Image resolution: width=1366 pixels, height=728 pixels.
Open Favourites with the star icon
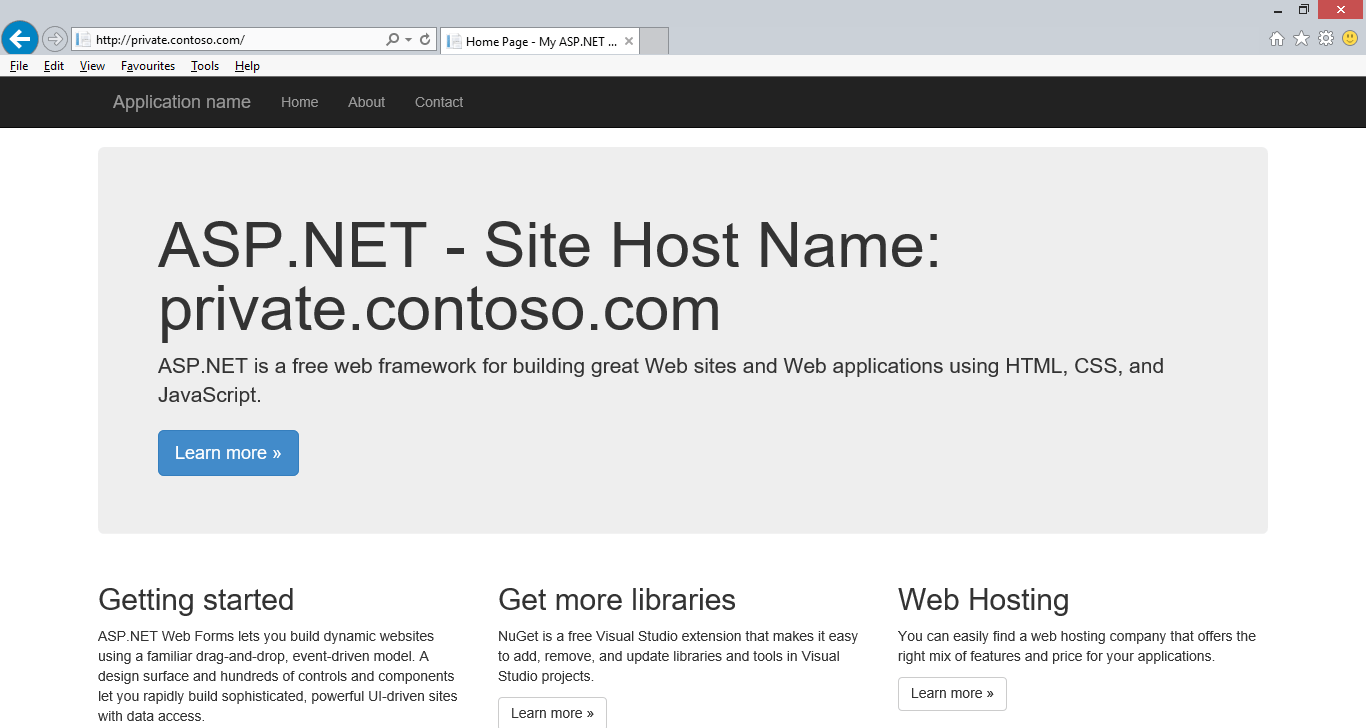1301,39
